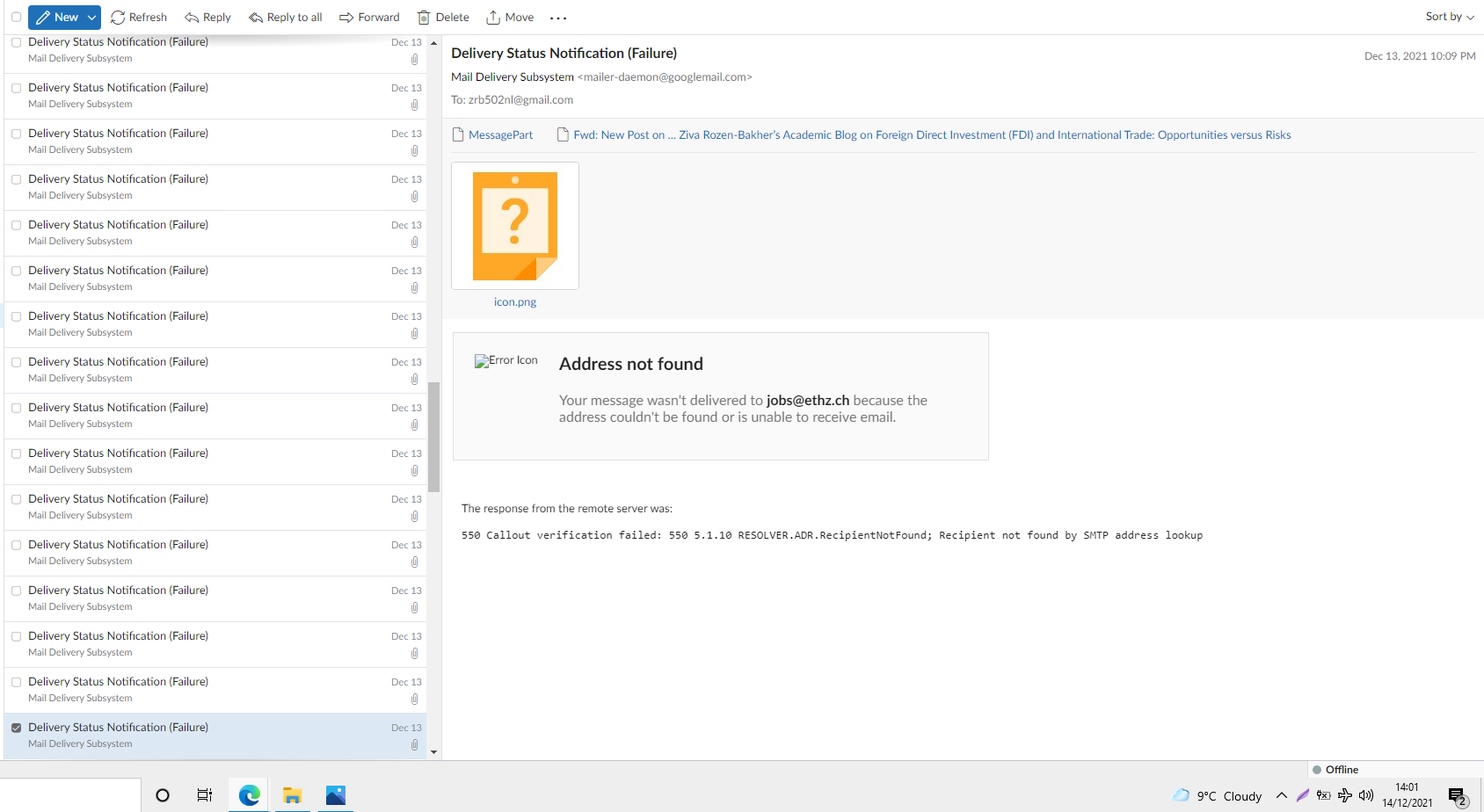Screen dimensions: 1484x812
Task: Open the highlighted Delivery Status Notification row
Action: tap(215, 736)
